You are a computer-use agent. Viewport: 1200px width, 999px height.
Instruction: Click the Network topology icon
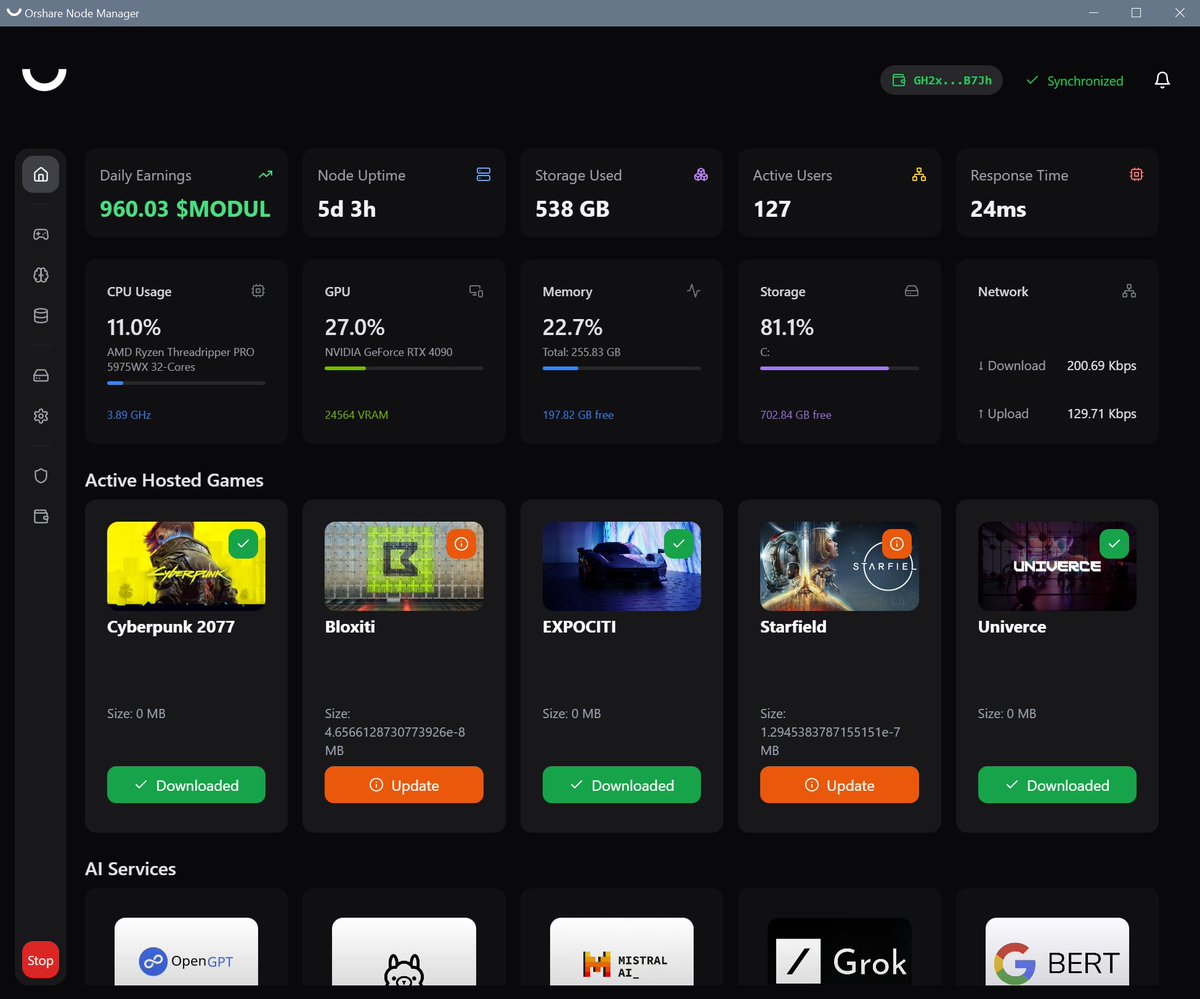1129,291
